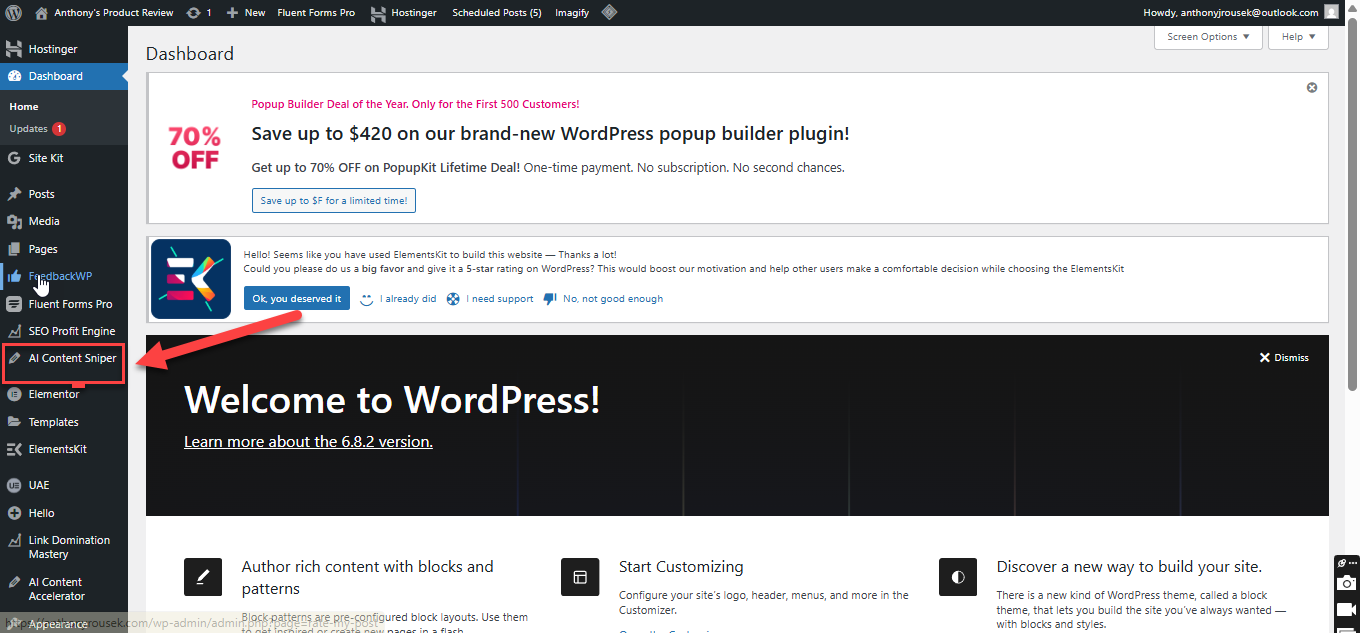The width and height of the screenshot is (1360, 633).
Task: Open the Imagify admin bar menu
Action: [572, 13]
